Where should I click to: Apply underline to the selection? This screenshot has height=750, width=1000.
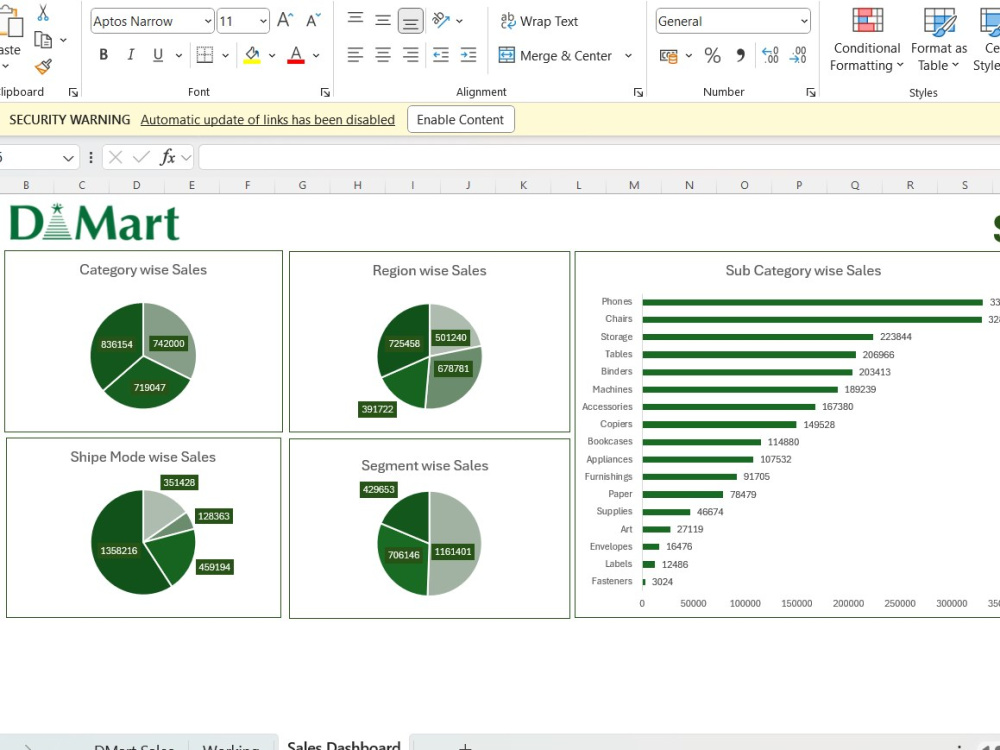156,55
